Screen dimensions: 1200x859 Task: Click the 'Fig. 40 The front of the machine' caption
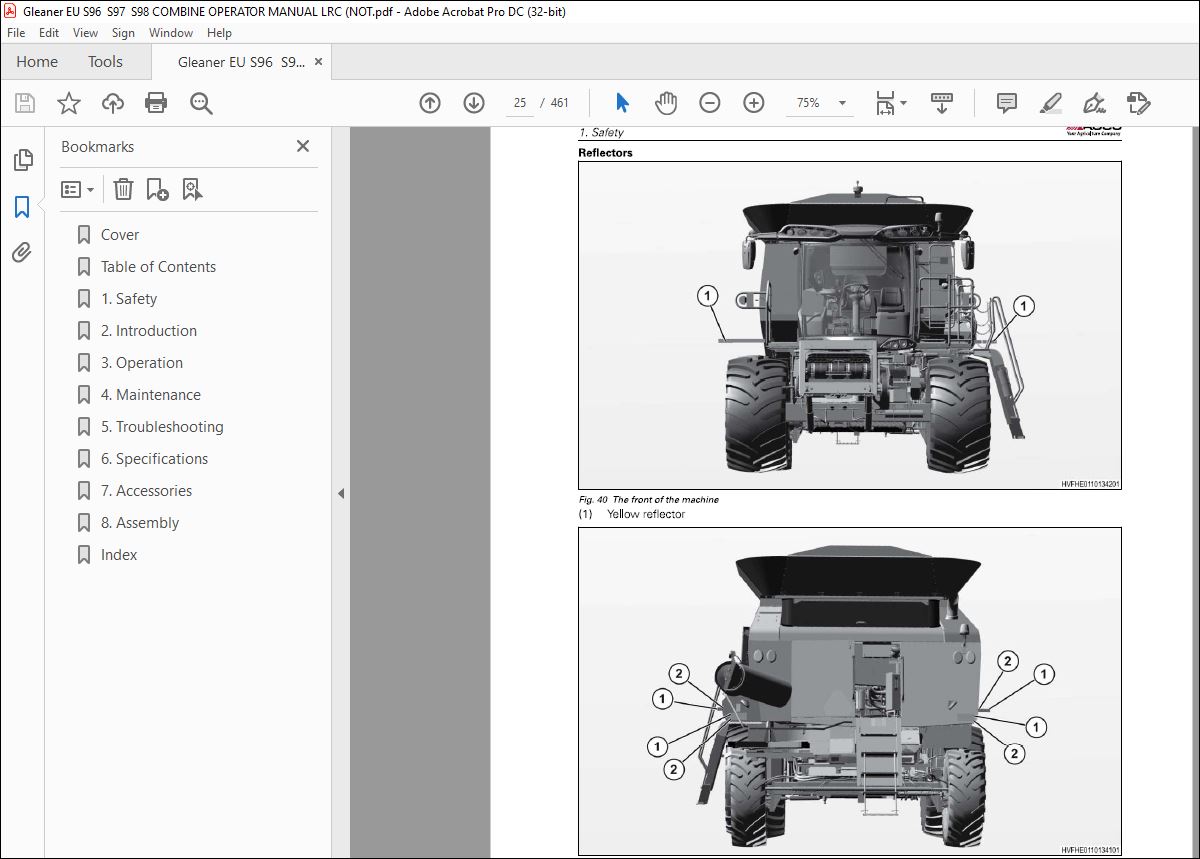(x=649, y=500)
